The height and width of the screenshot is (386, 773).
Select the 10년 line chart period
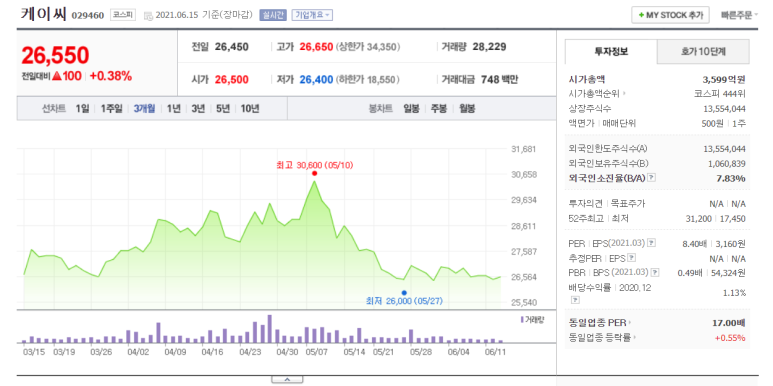click(250, 108)
